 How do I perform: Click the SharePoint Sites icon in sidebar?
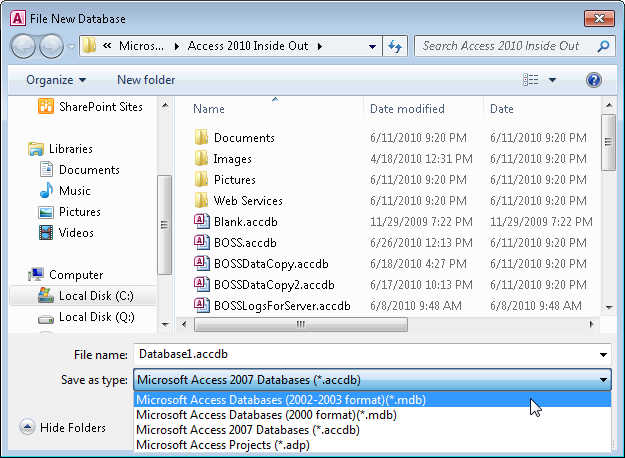(x=46, y=106)
